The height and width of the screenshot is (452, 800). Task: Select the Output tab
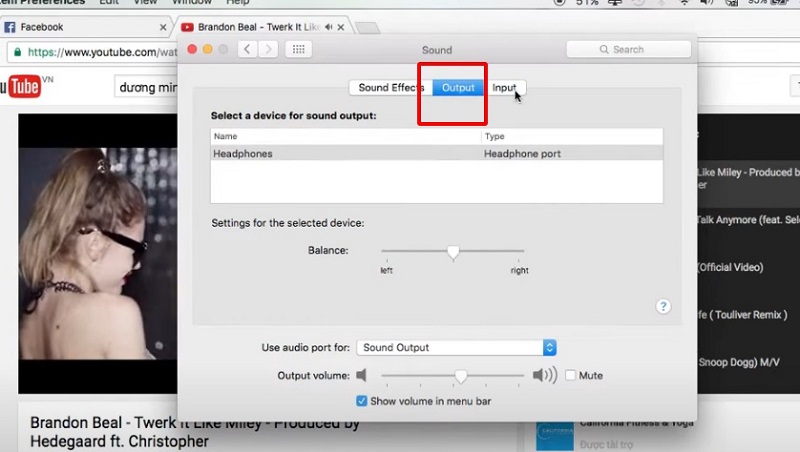coord(458,88)
